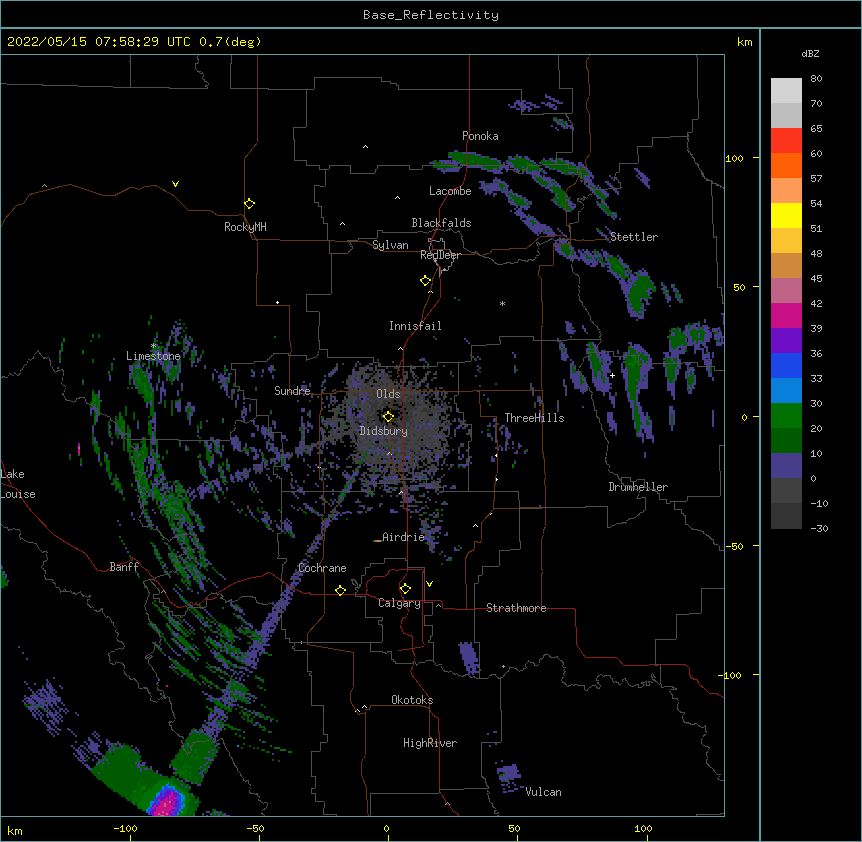This screenshot has width=862, height=842.
Task: Select the slate-purple 0-10 dBZ legend swatch
Action: (786, 466)
